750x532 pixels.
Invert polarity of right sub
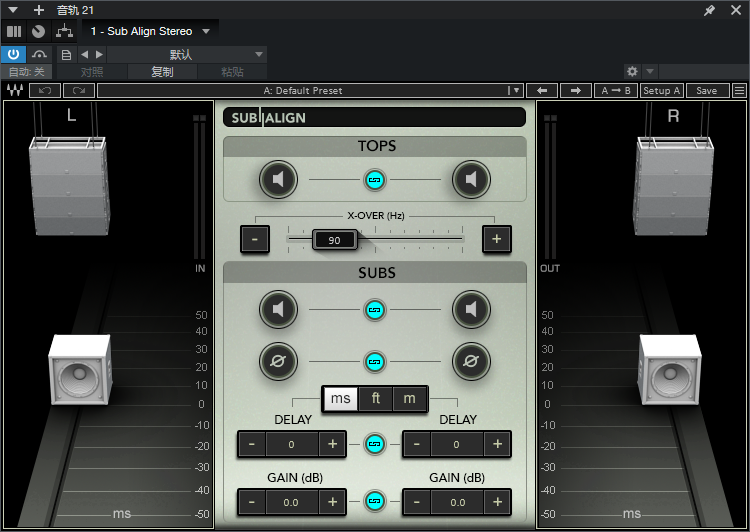point(471,361)
